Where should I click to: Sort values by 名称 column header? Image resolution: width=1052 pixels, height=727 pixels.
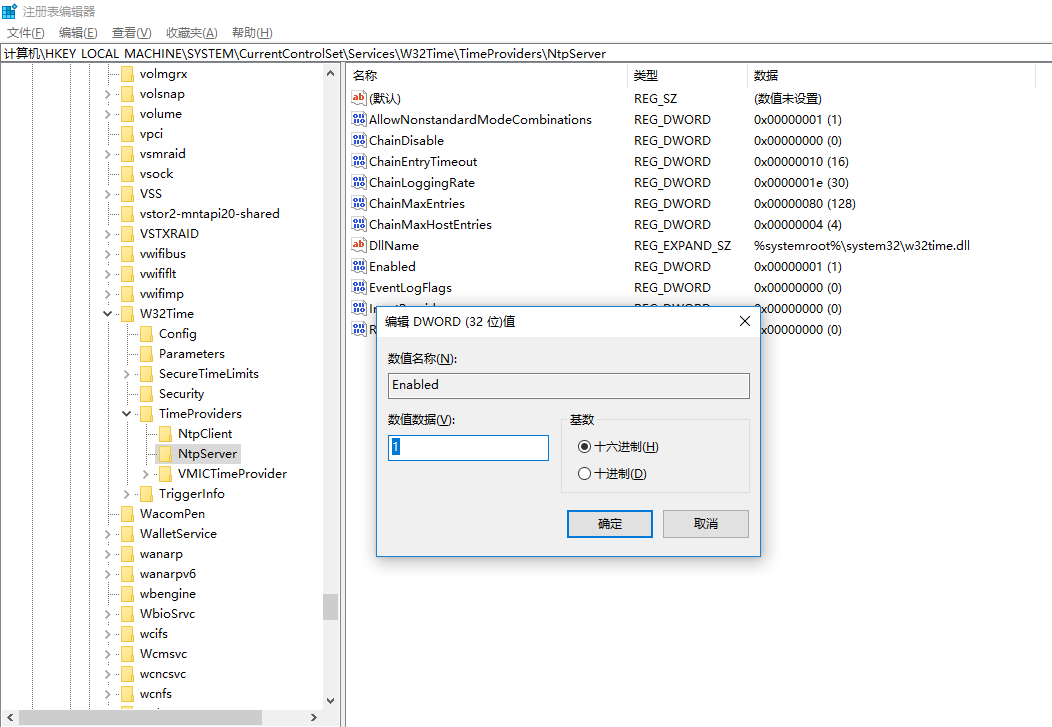click(x=488, y=76)
